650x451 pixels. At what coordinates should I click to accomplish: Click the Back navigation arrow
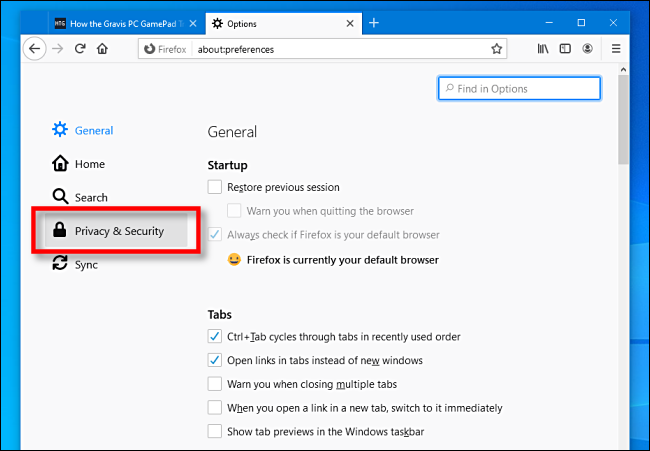point(35,48)
